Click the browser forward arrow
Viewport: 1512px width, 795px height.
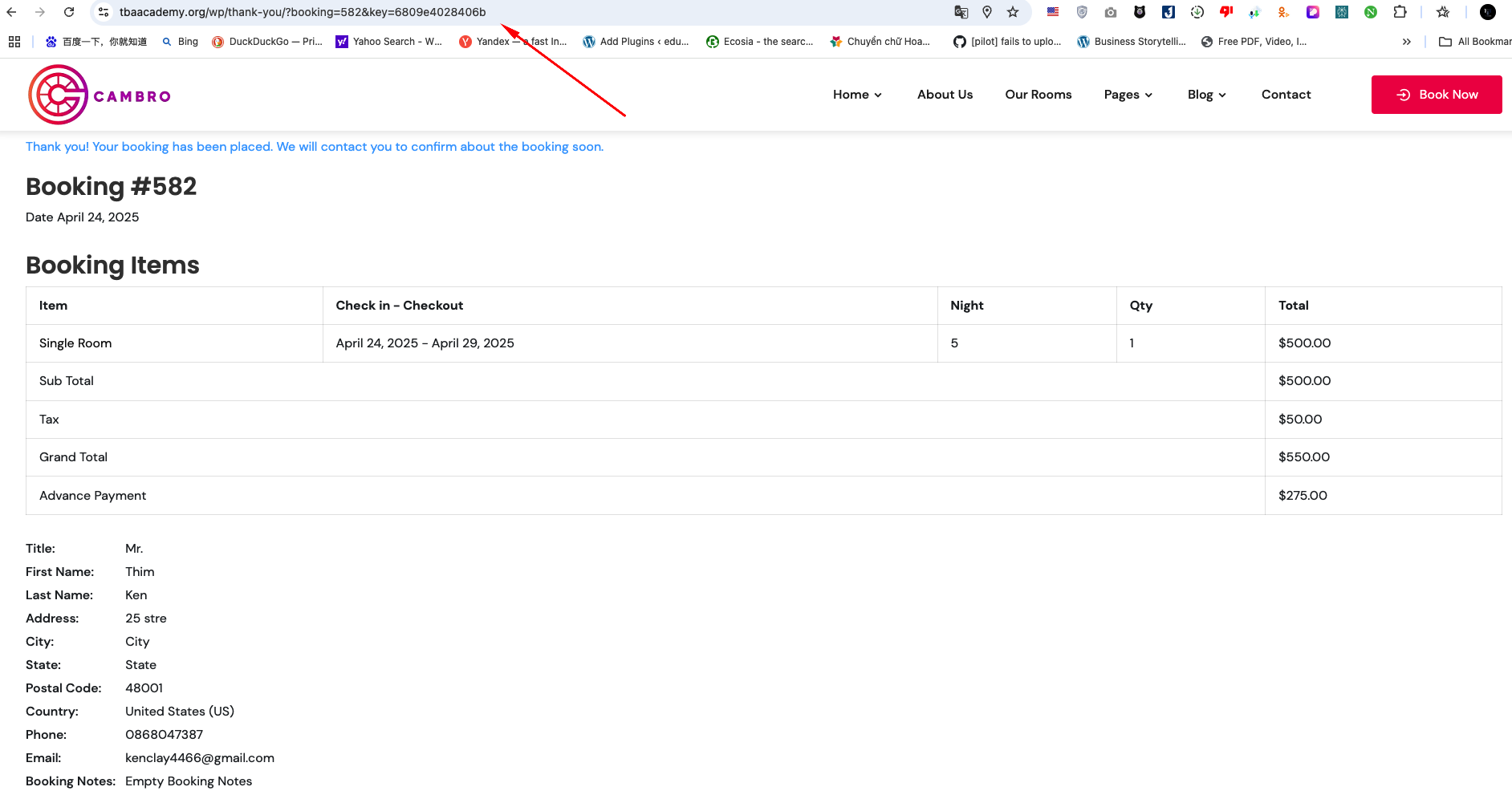[x=40, y=12]
